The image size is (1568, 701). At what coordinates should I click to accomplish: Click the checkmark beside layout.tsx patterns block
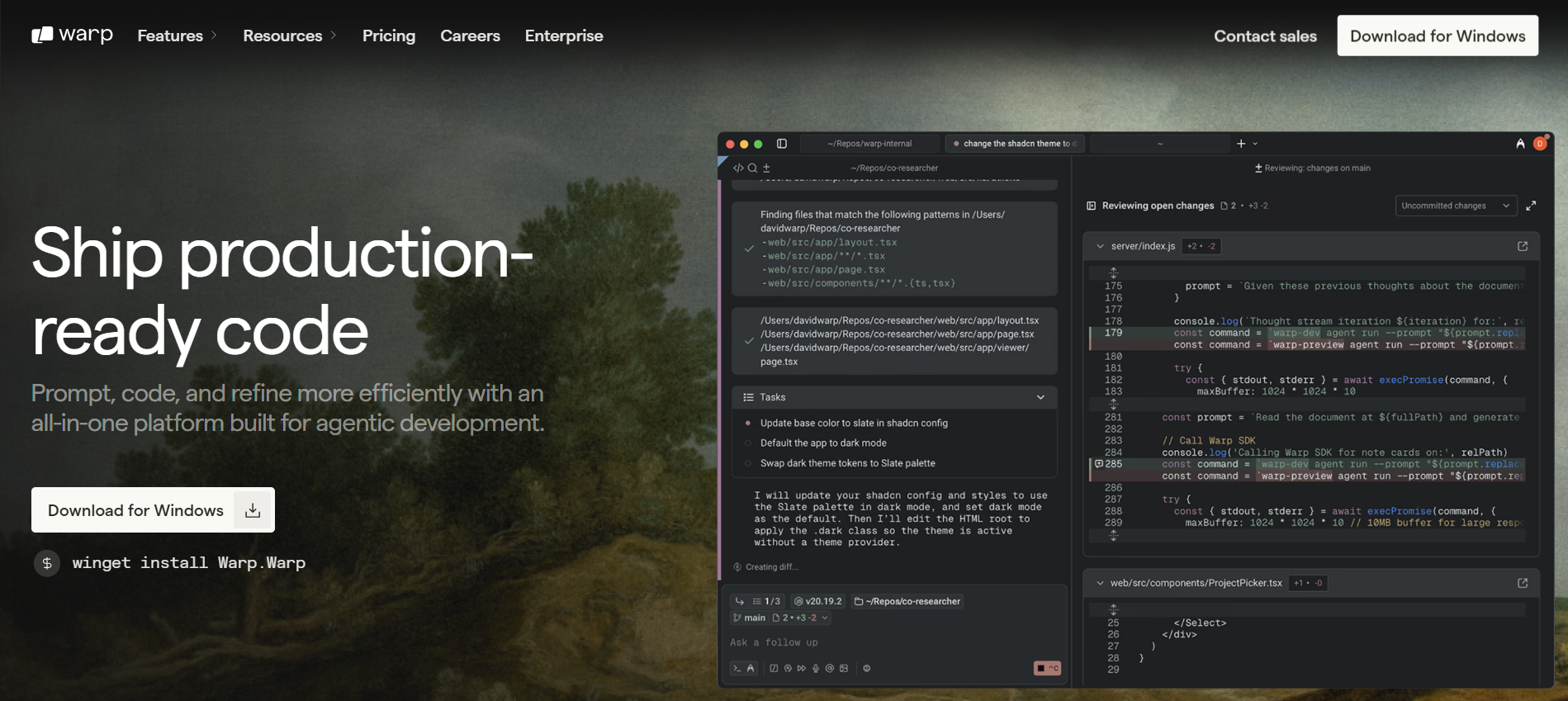749,249
